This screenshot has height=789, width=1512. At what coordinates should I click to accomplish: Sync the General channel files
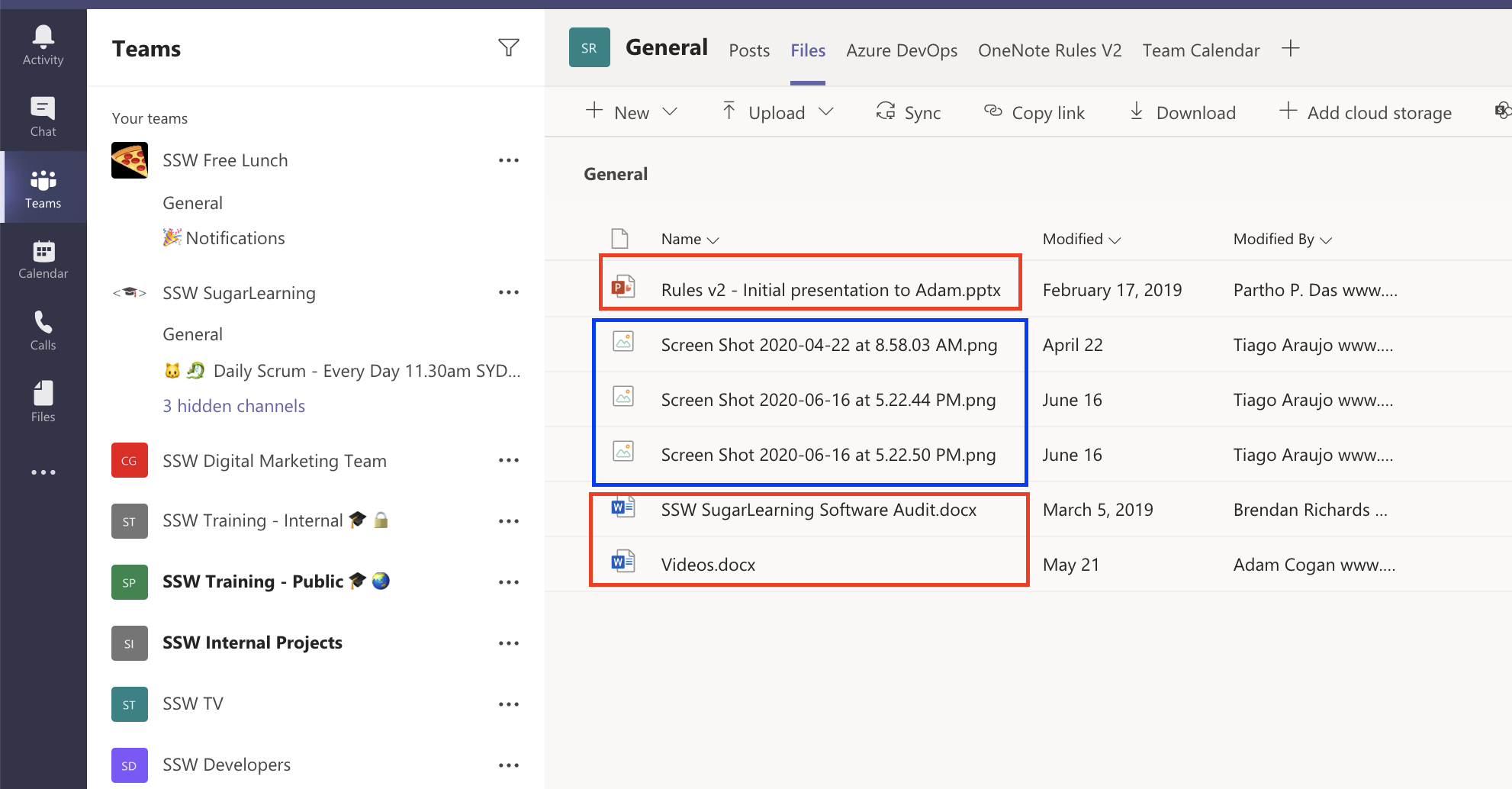pos(909,112)
